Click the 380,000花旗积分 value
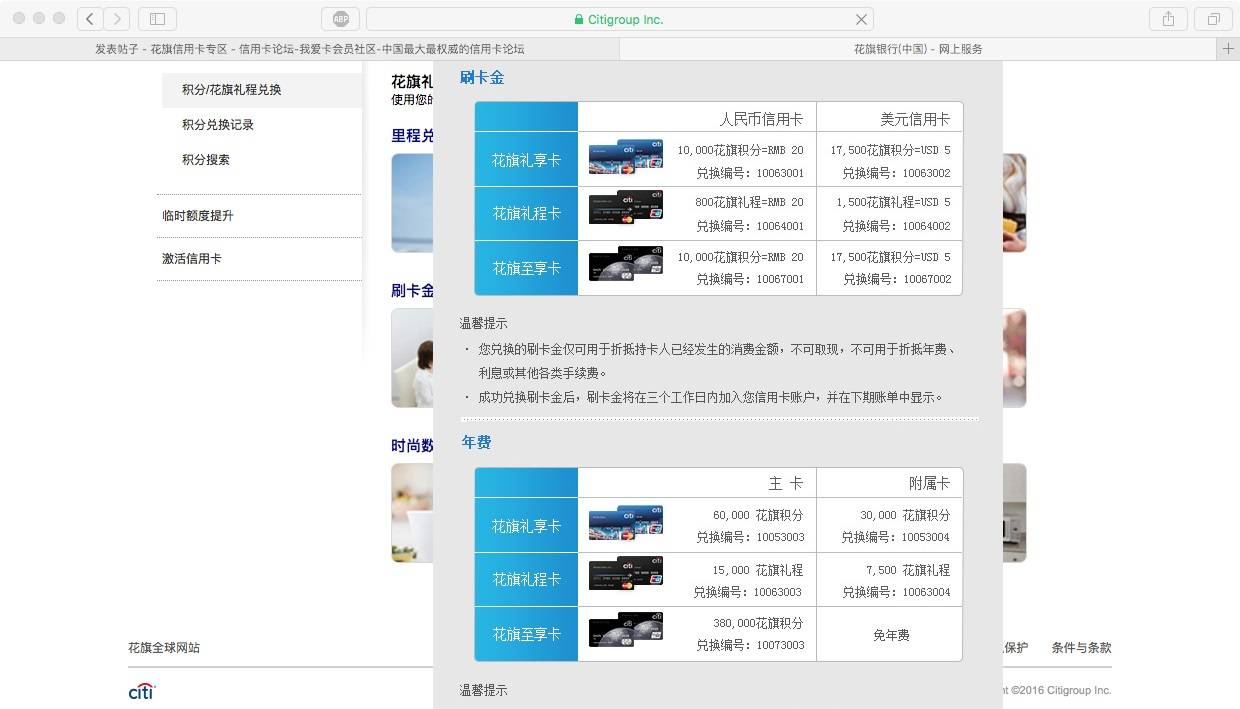The height and width of the screenshot is (709, 1240). point(758,623)
